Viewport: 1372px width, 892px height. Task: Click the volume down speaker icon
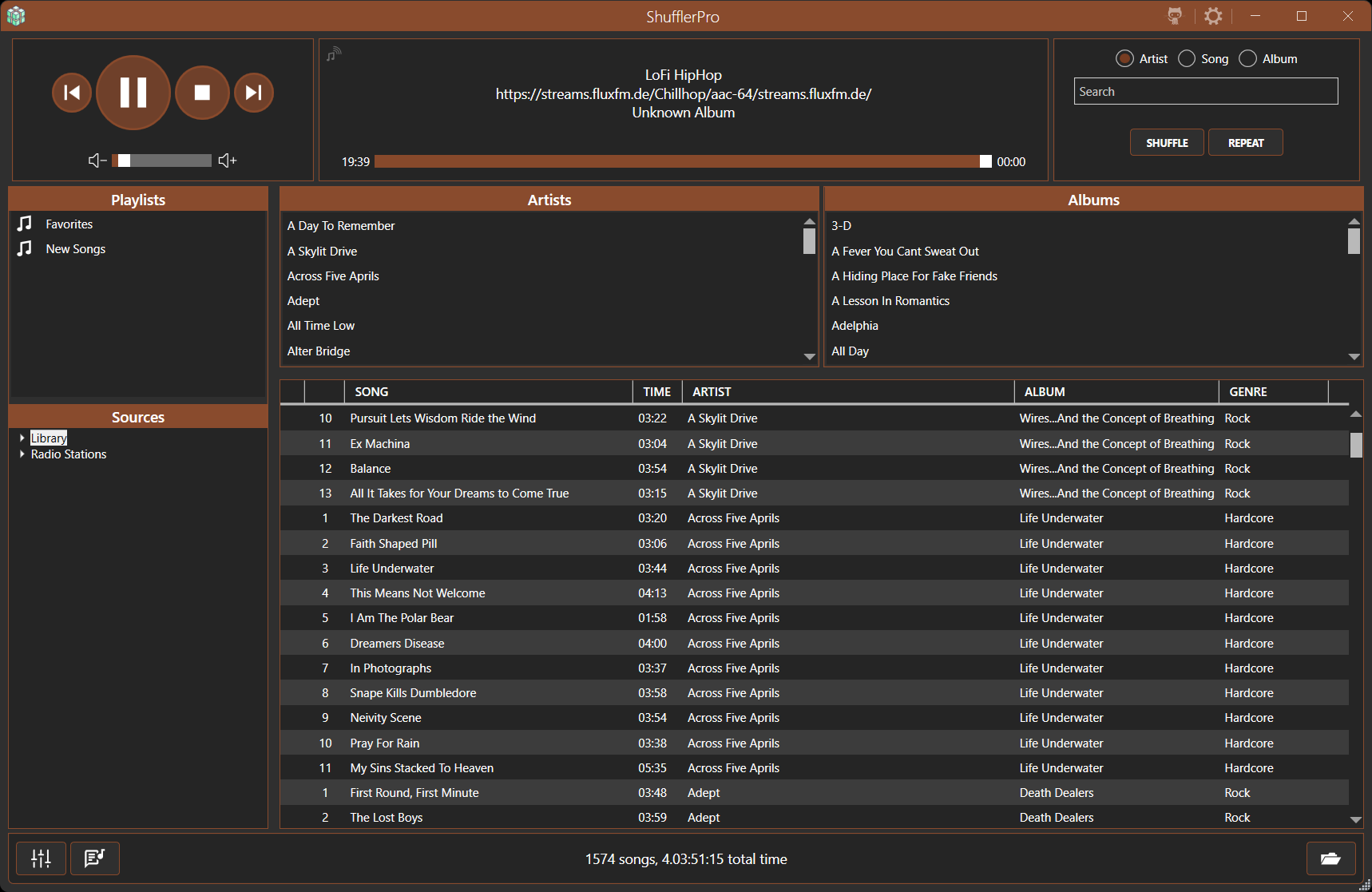(x=97, y=161)
